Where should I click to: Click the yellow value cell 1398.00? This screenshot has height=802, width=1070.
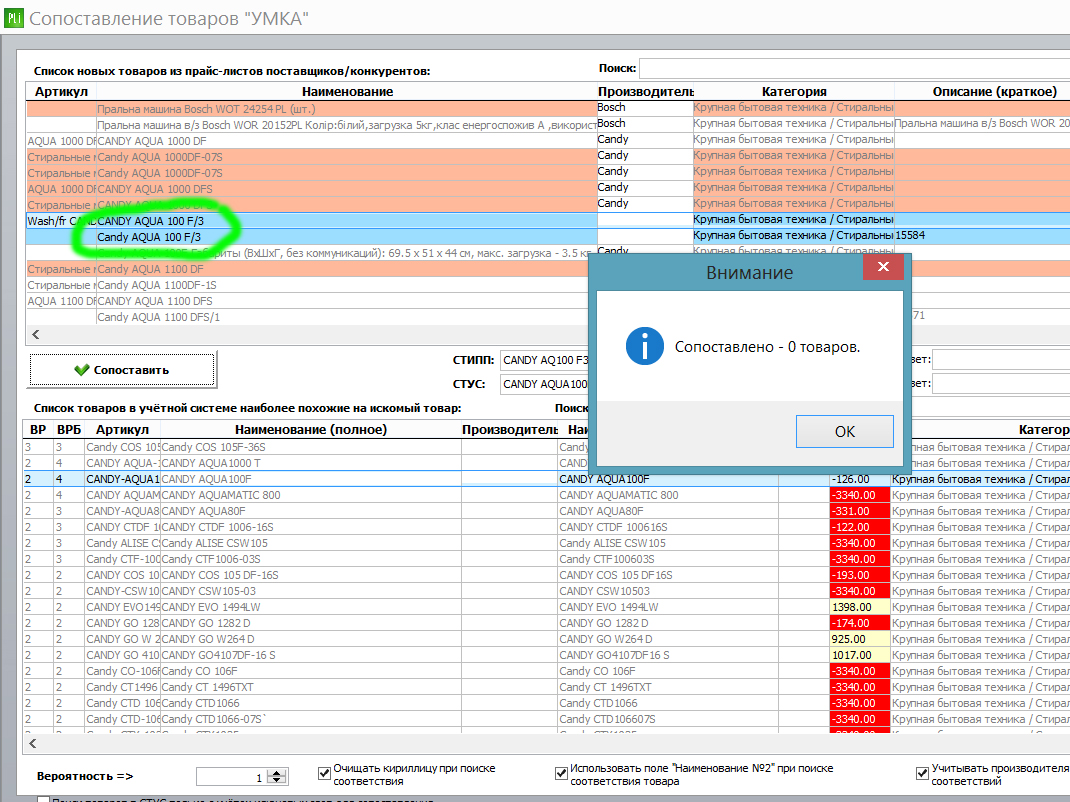point(860,607)
